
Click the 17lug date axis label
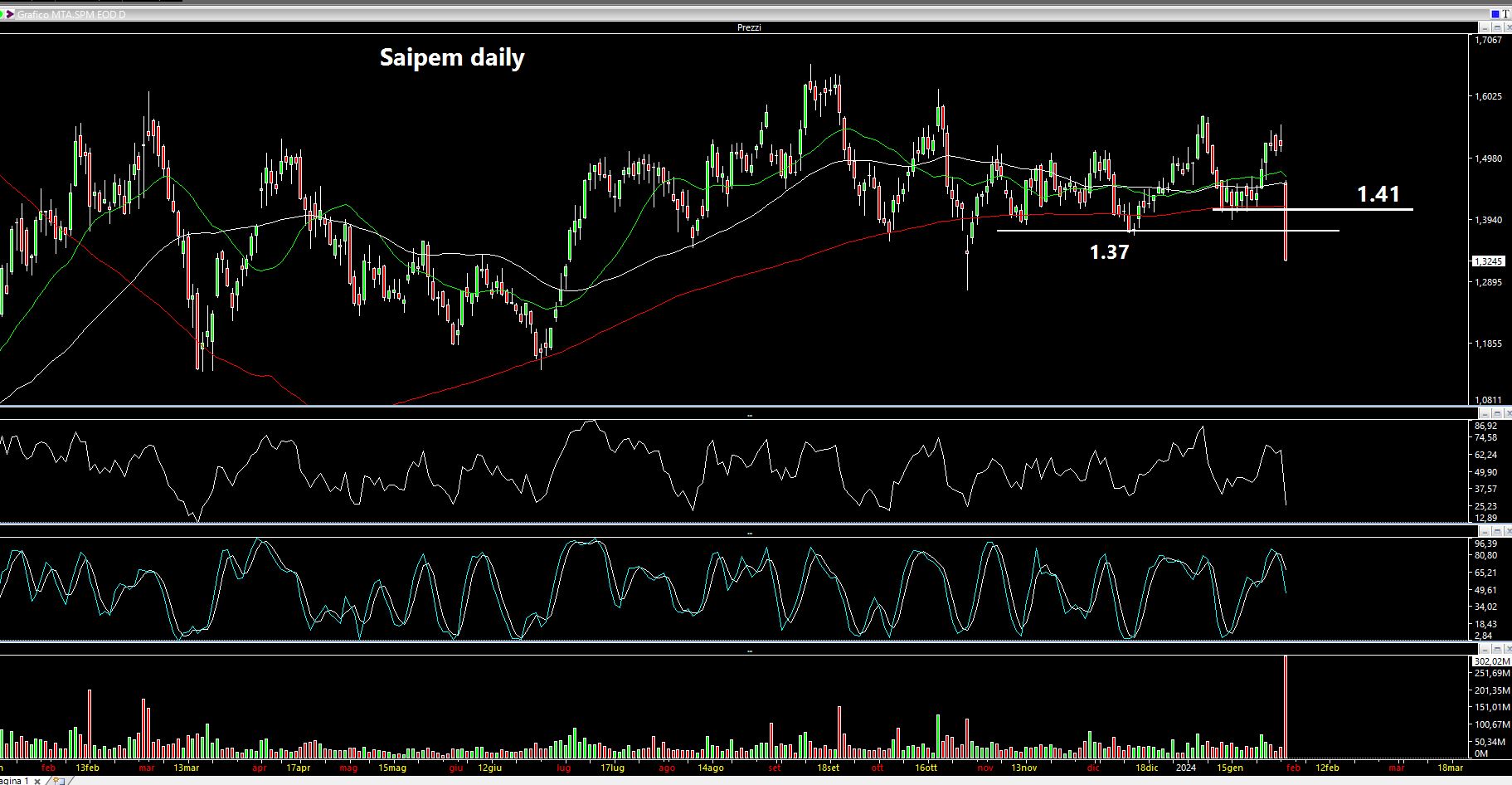coord(612,768)
